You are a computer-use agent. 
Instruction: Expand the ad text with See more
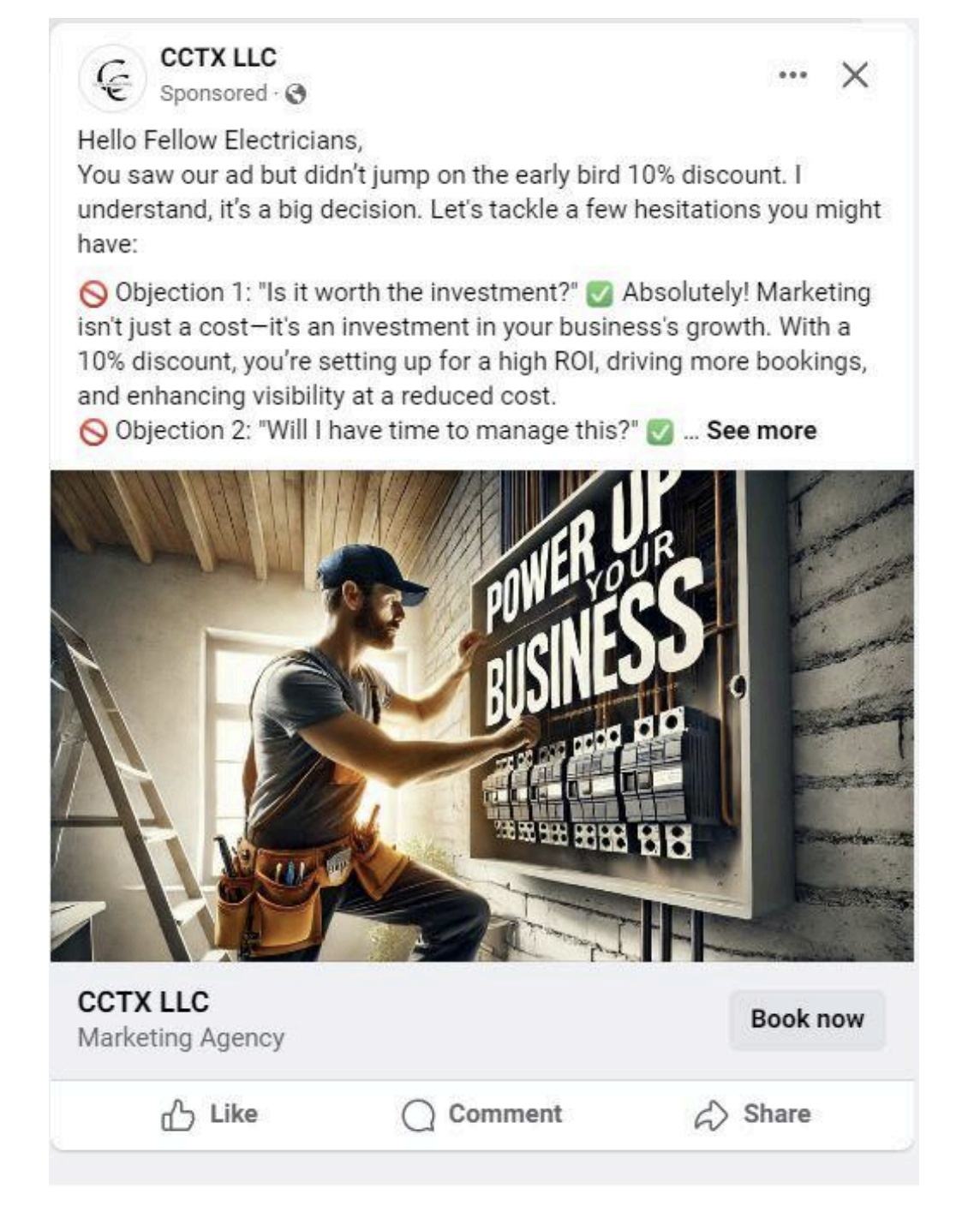(x=761, y=431)
